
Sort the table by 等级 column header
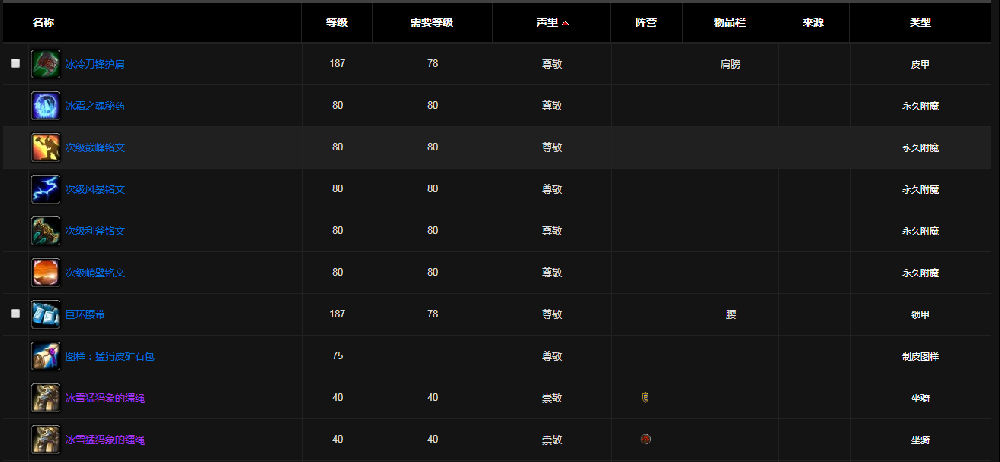(337, 22)
